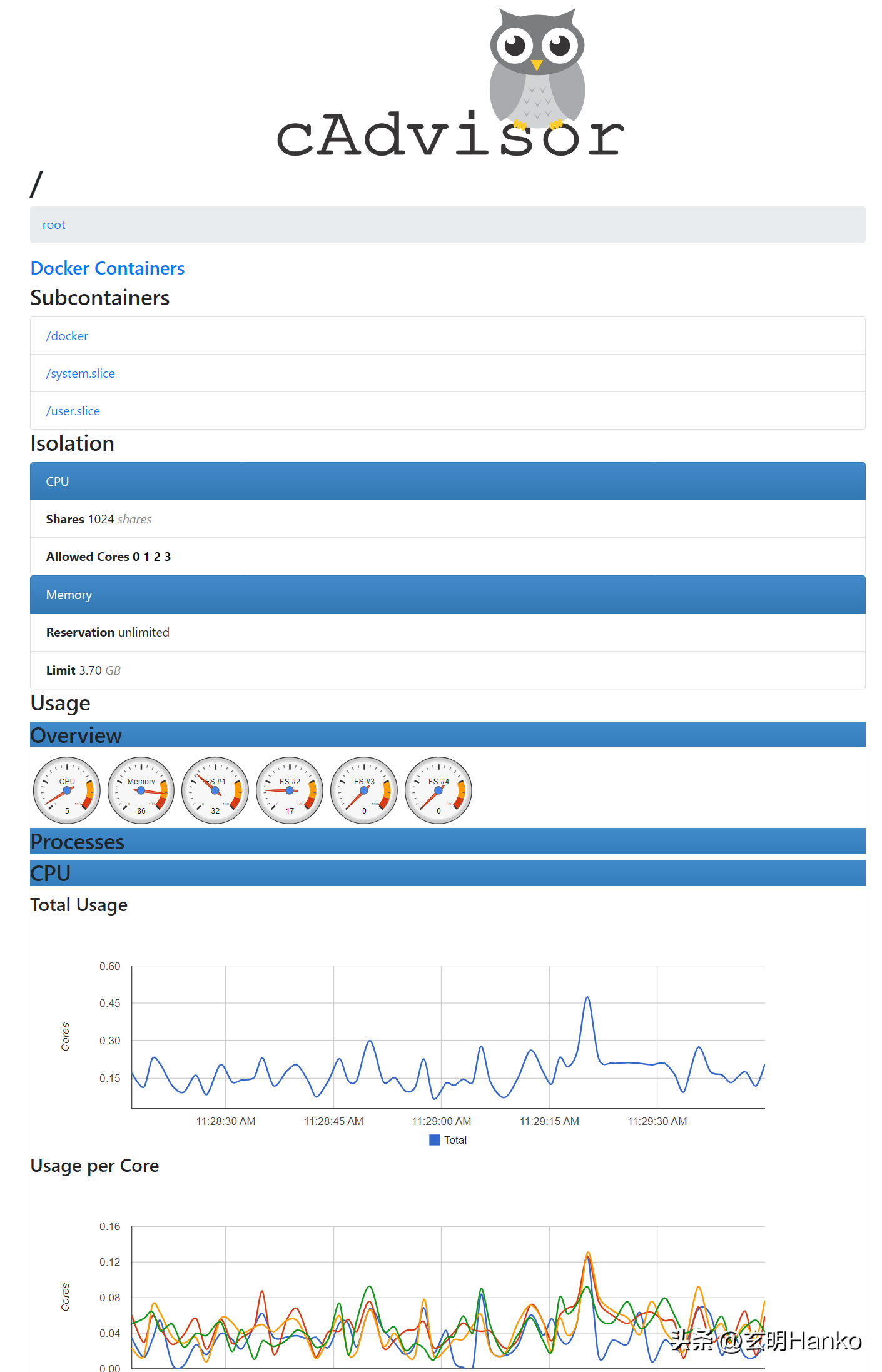Screen dimensions: 882x1372
Task: Open the /docker subcontainer
Action: [67, 336]
